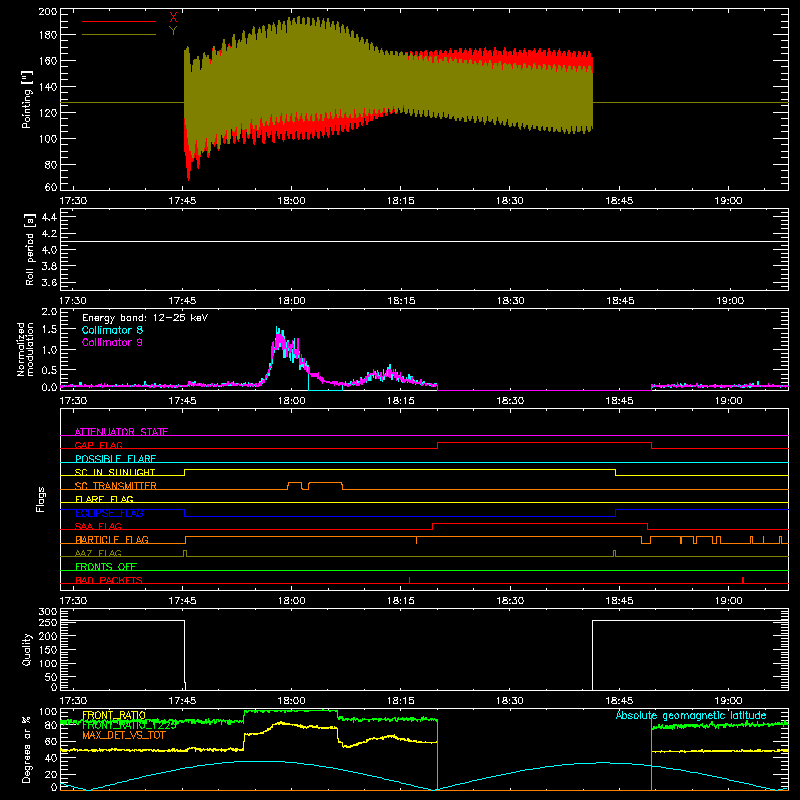
Task: Click the orange MAX_DET_VS_TOT legend label
Action: [123, 735]
